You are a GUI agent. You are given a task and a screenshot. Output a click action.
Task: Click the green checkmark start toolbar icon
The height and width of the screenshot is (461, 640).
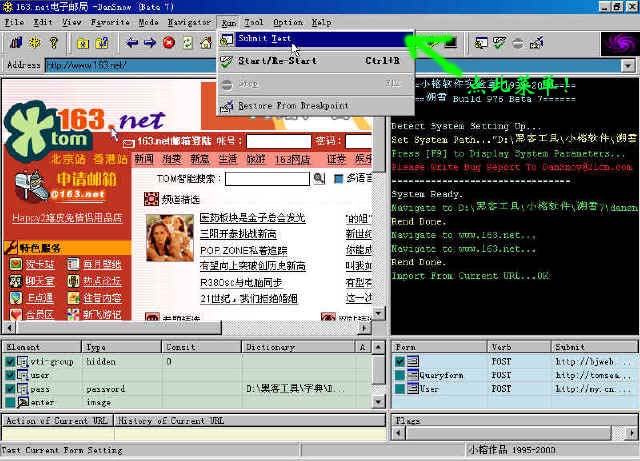coord(499,43)
